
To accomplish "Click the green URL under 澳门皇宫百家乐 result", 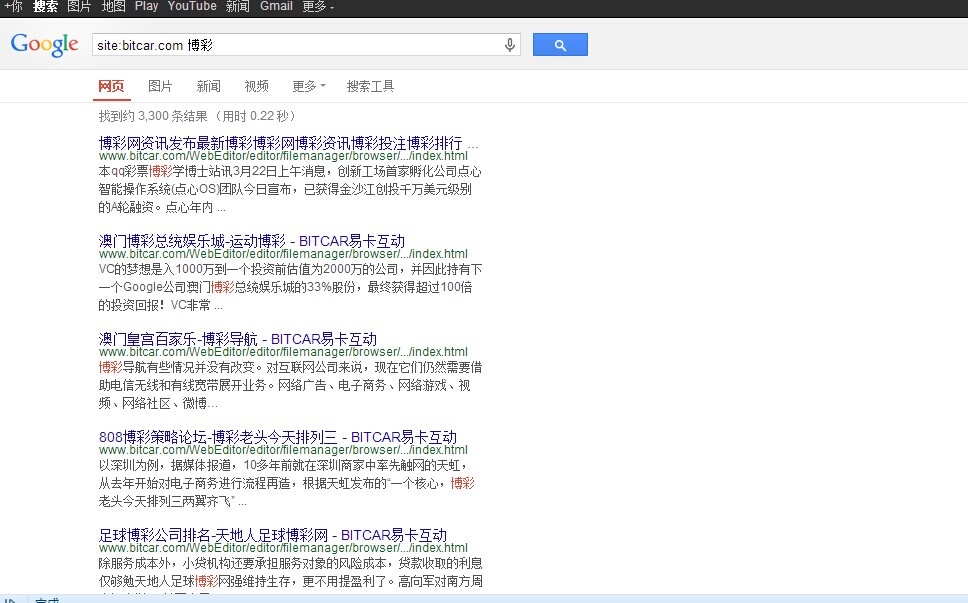I will 283,352.
